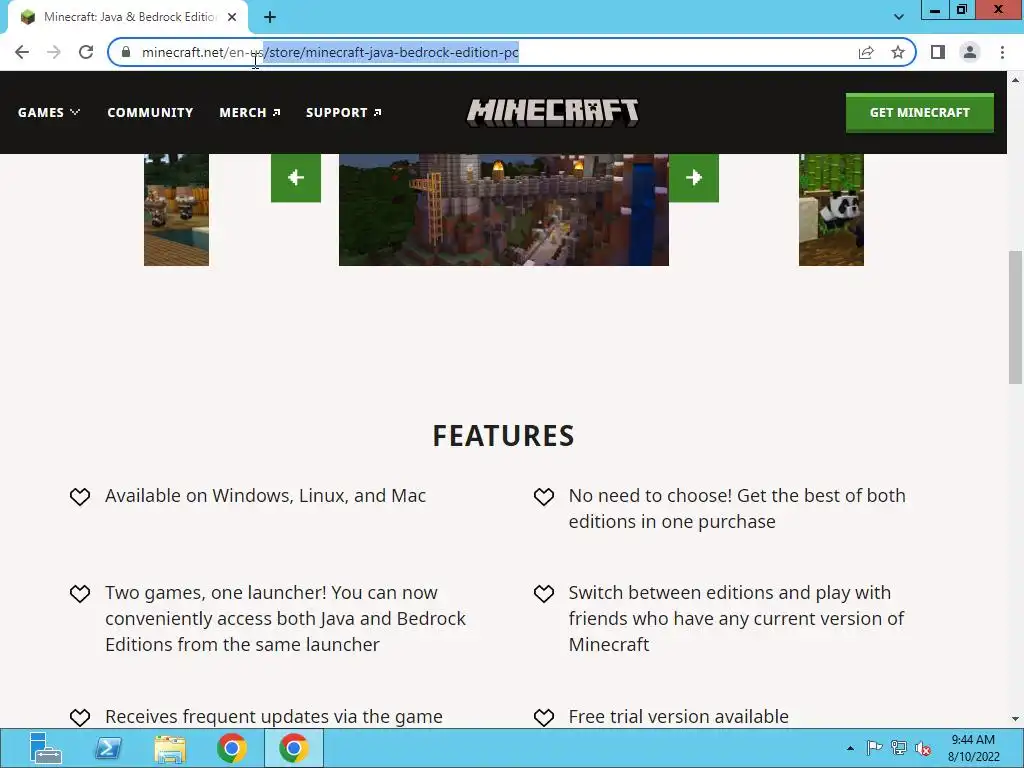The width and height of the screenshot is (1024, 768).
Task: Click text "Free trial version available"
Action: point(679,716)
